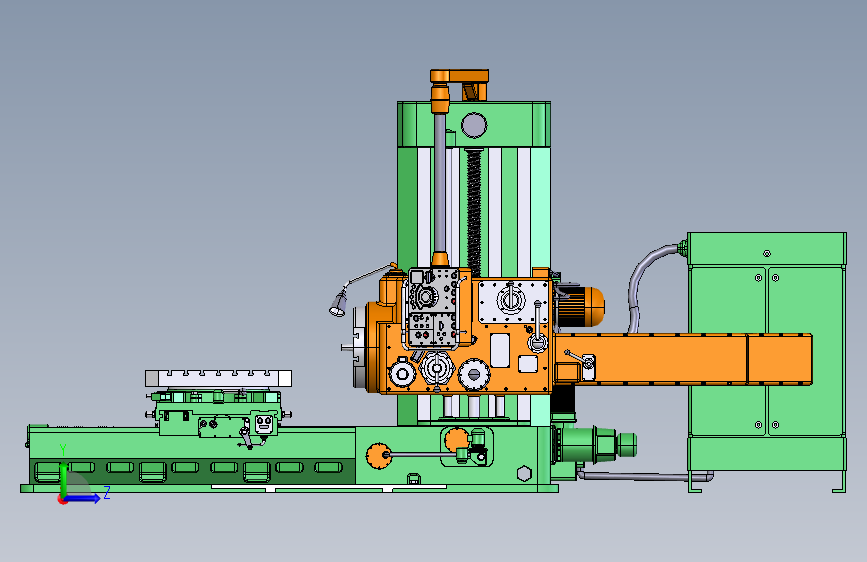Pick the grey spindle faceplate on the headstock

(359, 348)
